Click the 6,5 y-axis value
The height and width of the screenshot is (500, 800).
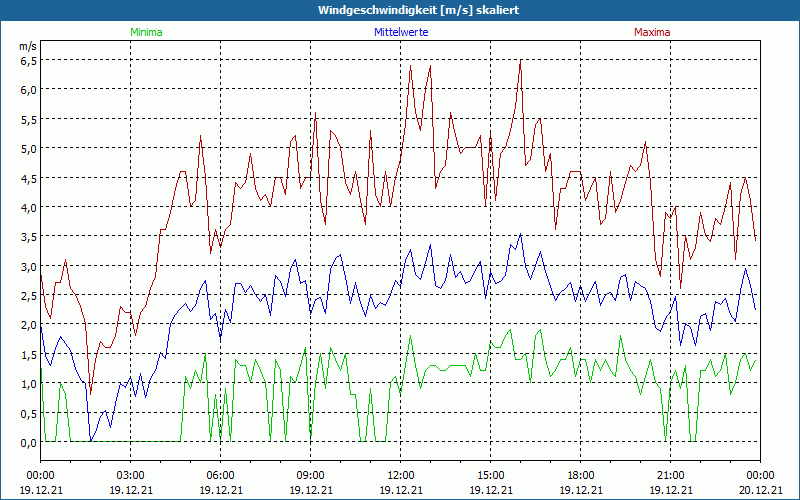29,61
